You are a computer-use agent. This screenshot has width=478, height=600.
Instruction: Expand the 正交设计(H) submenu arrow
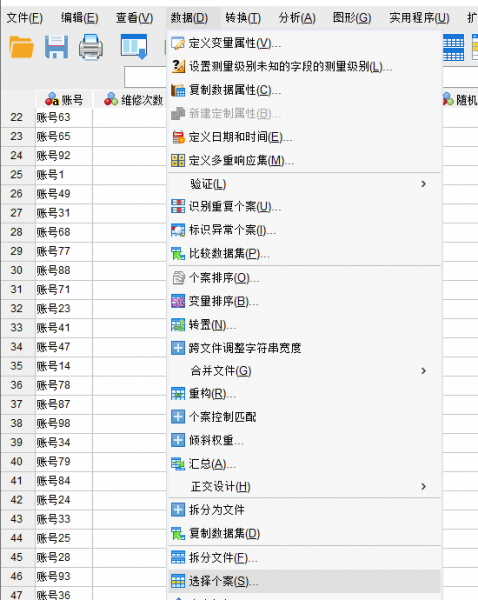coord(423,486)
